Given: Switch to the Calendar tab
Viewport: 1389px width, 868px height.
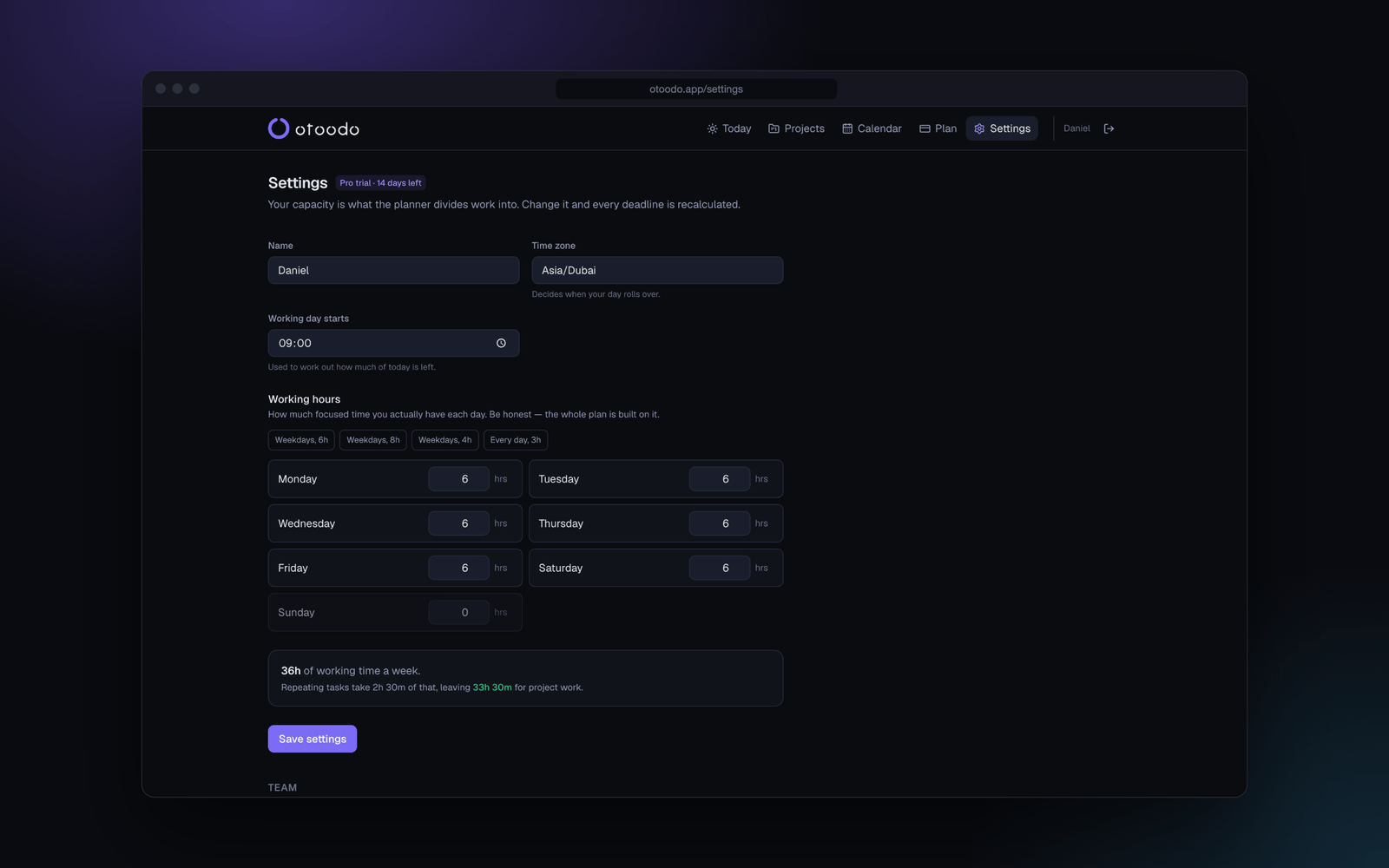Looking at the screenshot, I should point(872,128).
